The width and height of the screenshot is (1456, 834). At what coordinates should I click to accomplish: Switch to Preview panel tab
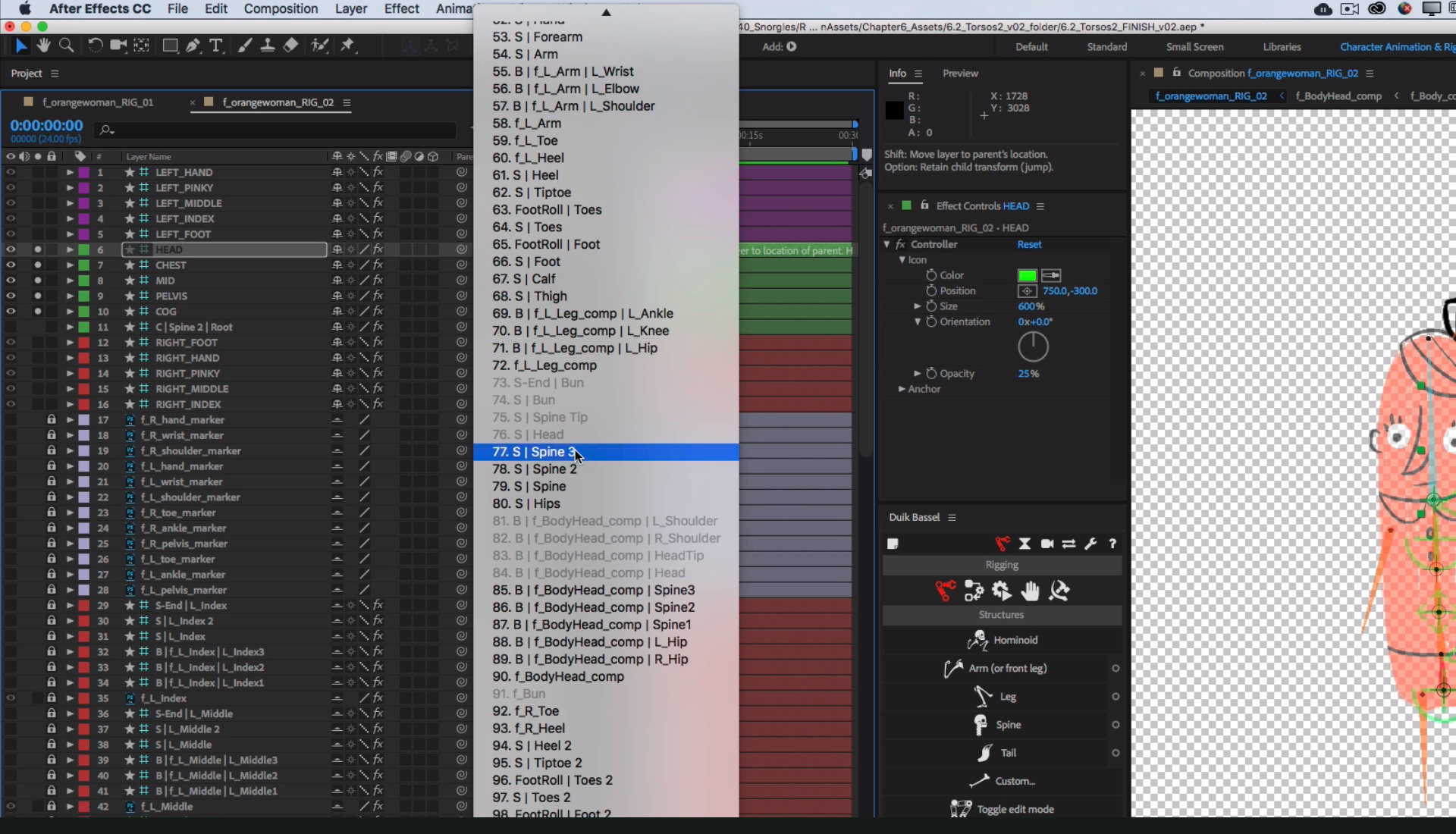960,74
